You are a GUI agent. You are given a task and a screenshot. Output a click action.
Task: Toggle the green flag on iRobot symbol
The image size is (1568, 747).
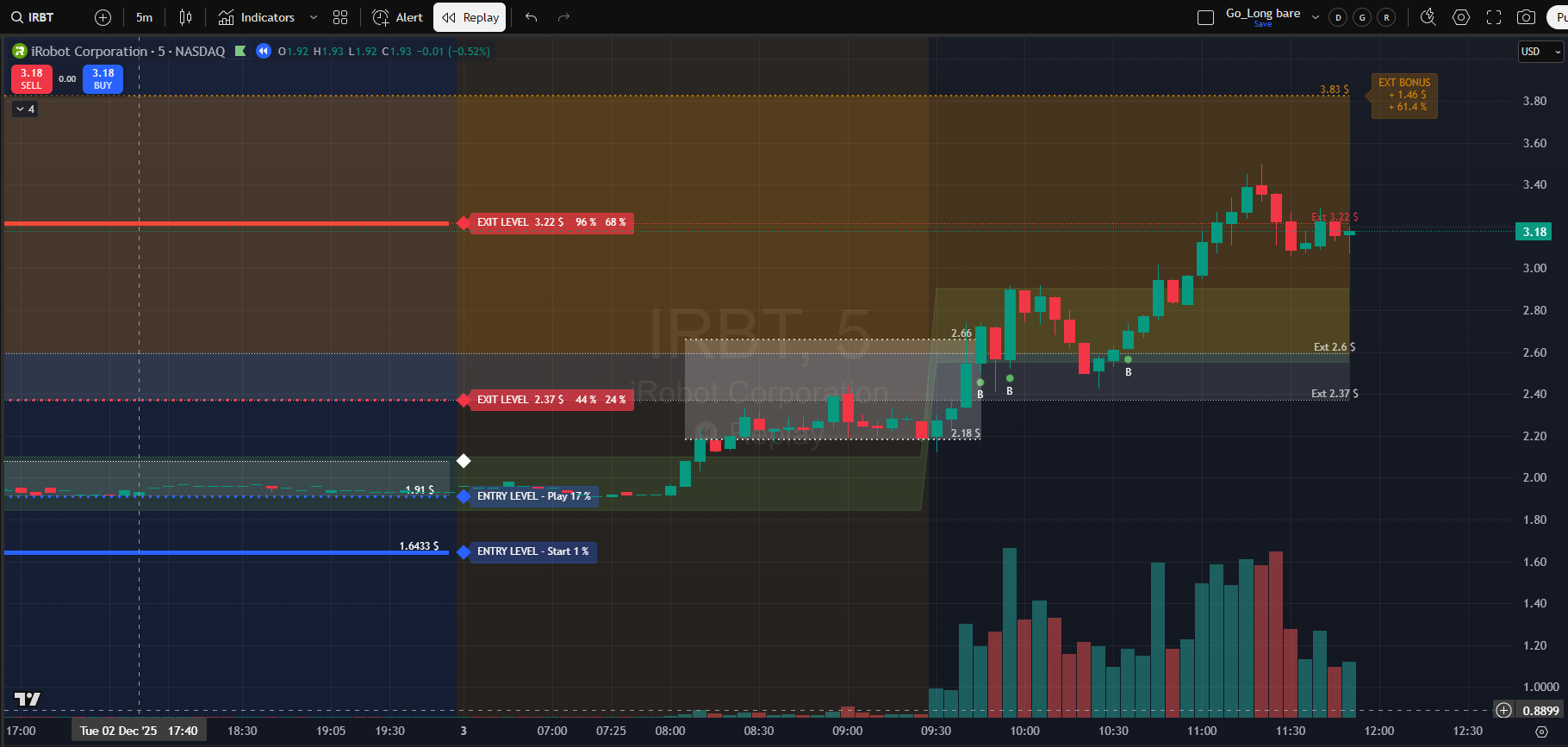pos(240,52)
